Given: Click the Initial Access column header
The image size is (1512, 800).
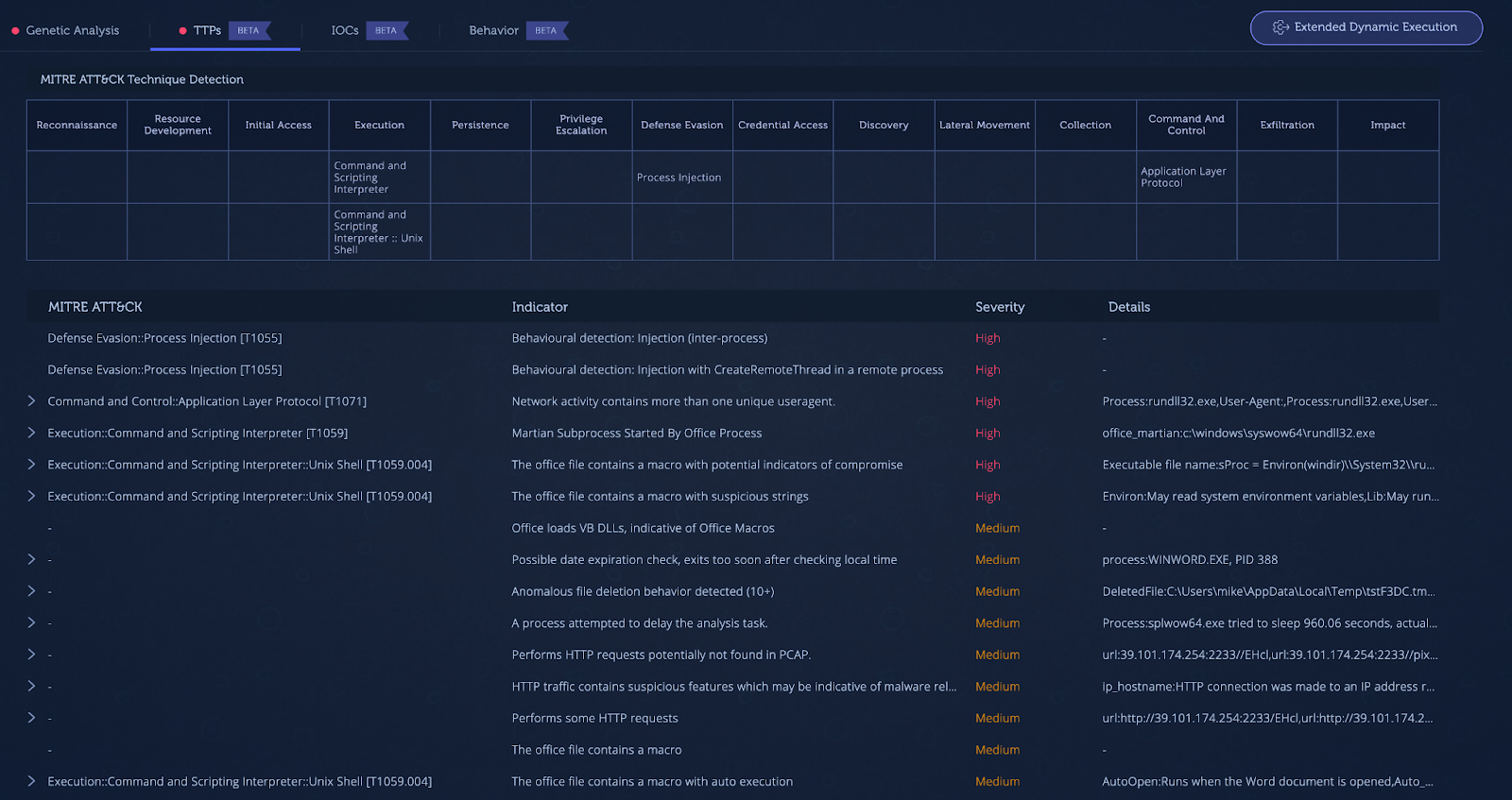Looking at the screenshot, I should [279, 125].
